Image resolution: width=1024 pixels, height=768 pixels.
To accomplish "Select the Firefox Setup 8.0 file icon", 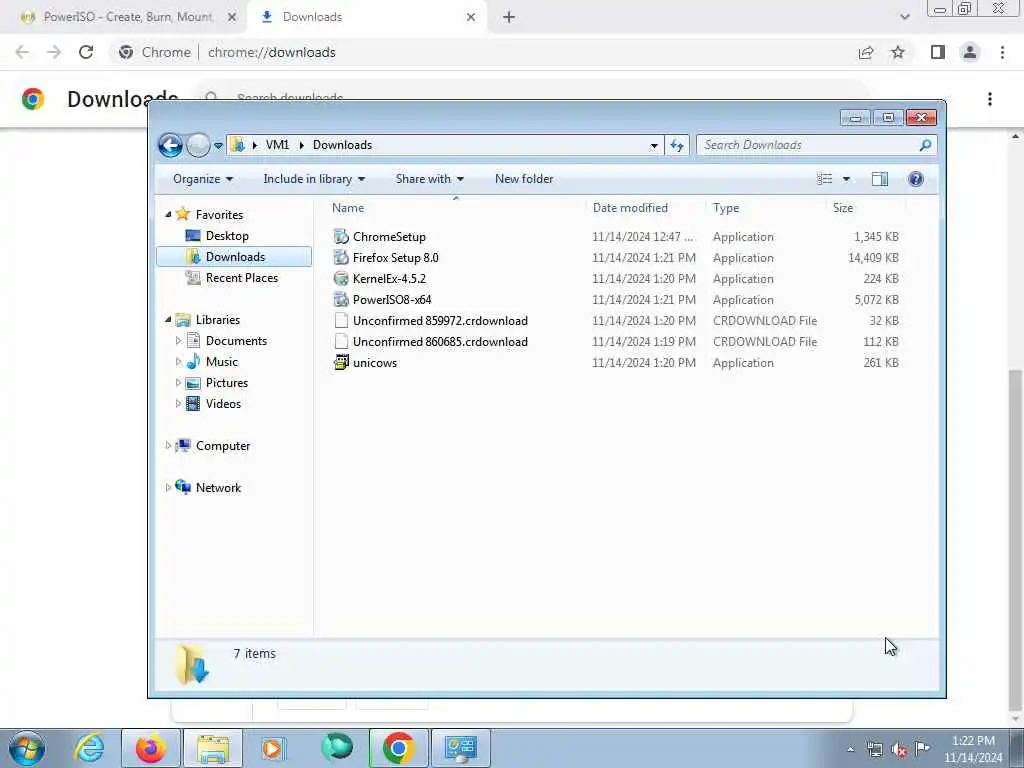I will pyautogui.click(x=341, y=257).
